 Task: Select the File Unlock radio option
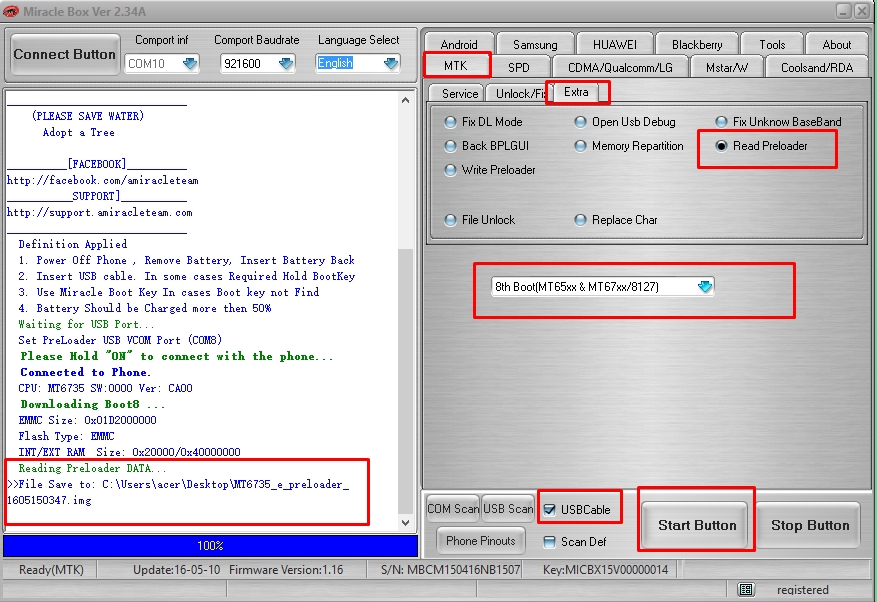coord(480,220)
